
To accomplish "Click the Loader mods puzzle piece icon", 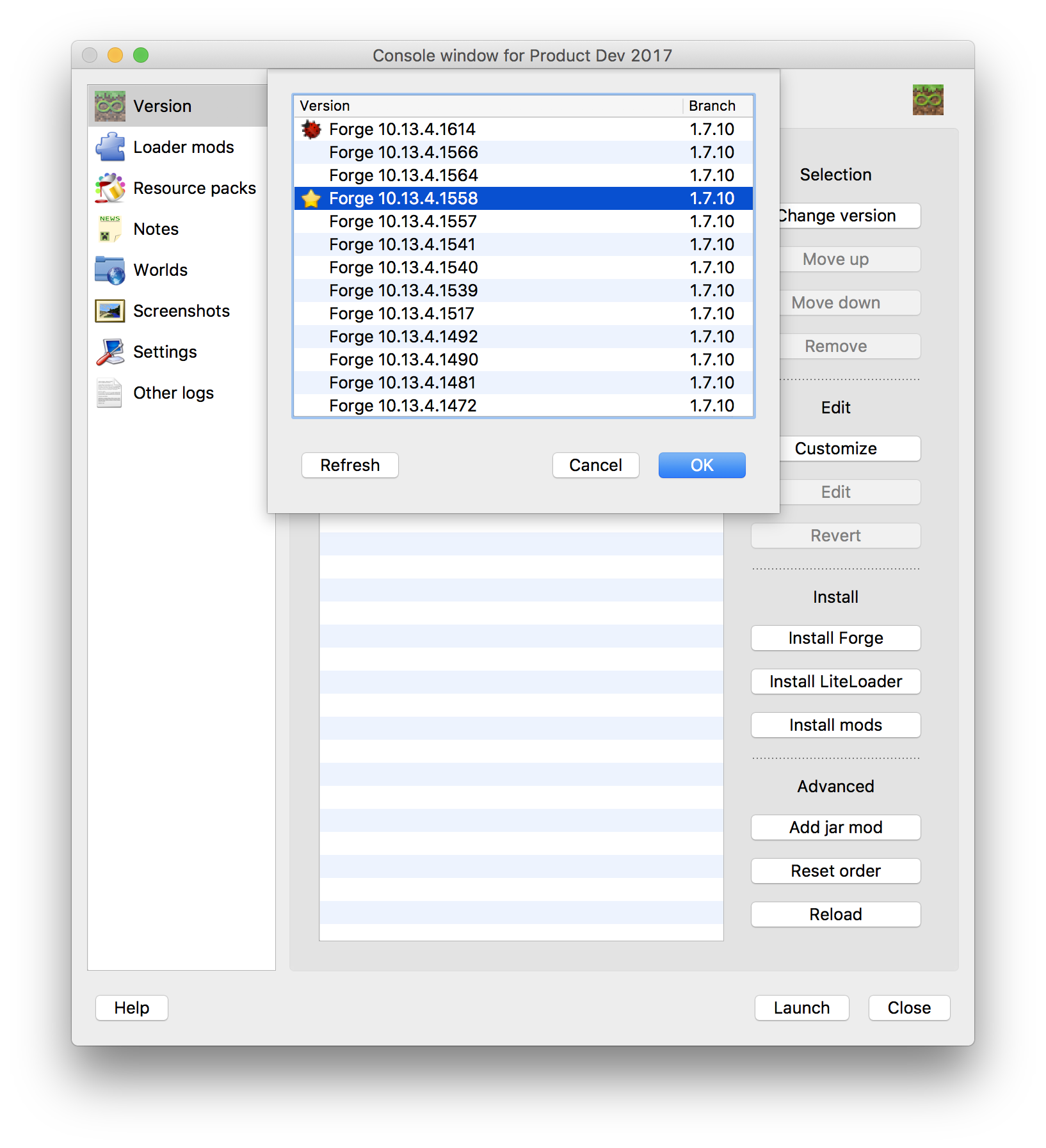I will point(110,147).
